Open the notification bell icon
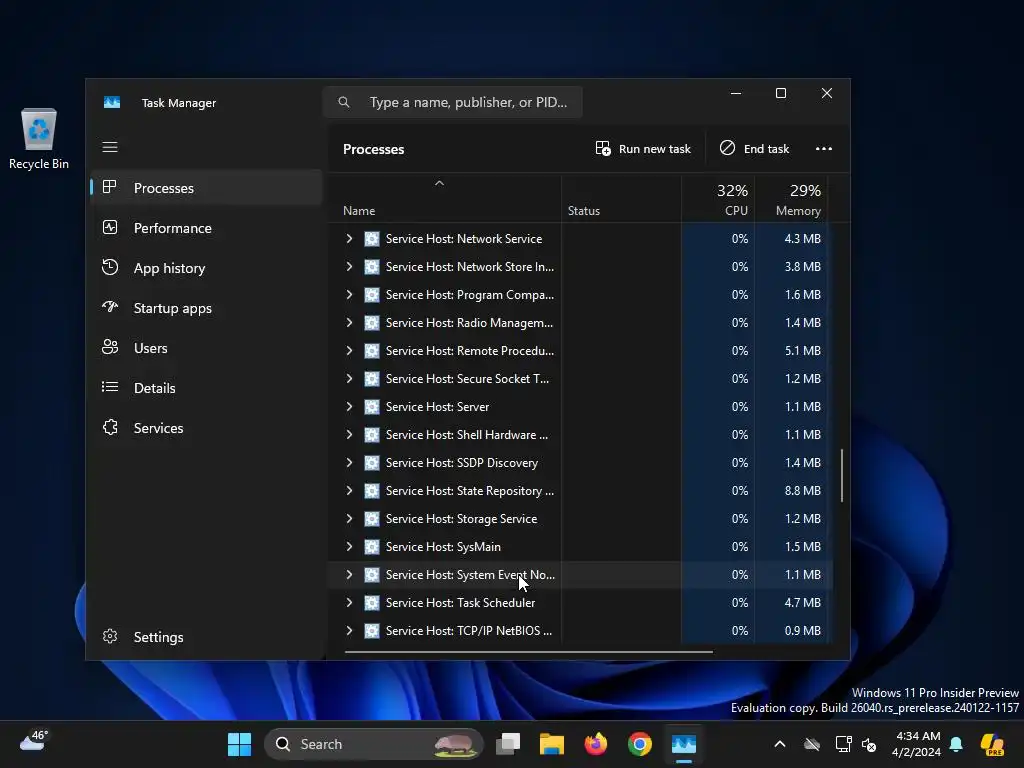The image size is (1024, 768). point(956,744)
